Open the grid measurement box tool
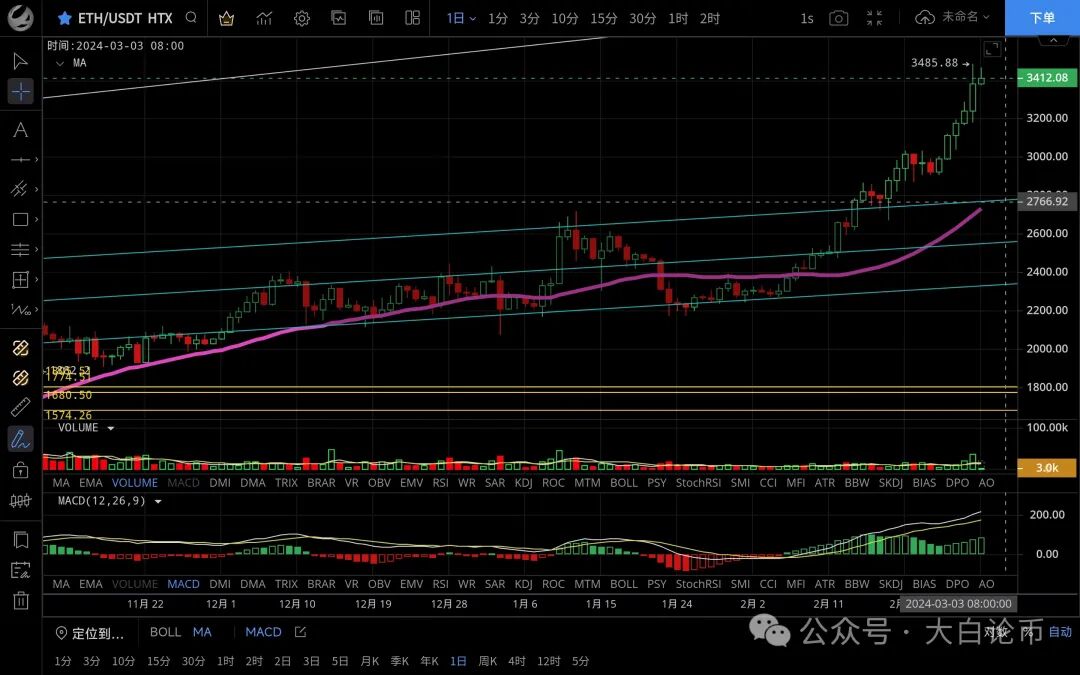1080x675 pixels. click(21, 279)
